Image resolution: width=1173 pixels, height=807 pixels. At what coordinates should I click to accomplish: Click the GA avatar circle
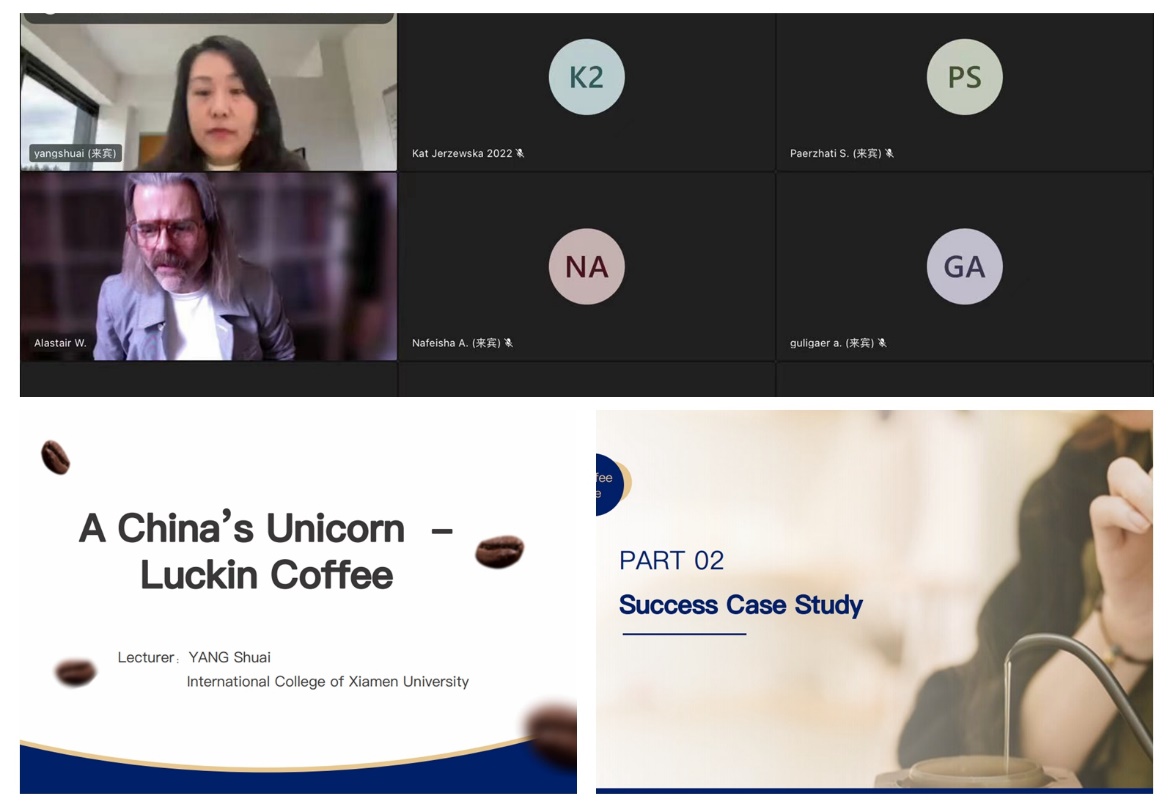click(964, 266)
